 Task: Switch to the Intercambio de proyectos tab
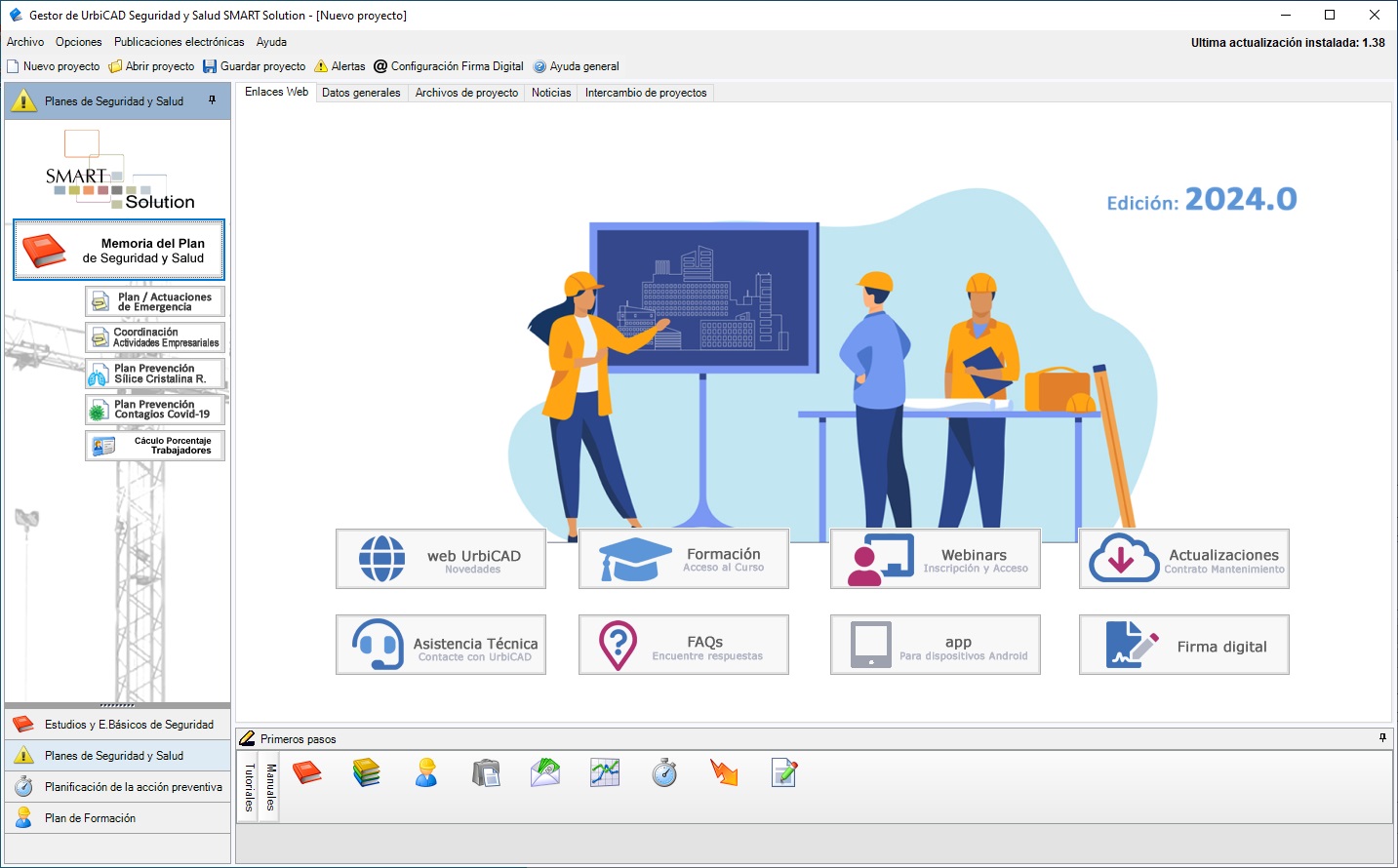[646, 93]
